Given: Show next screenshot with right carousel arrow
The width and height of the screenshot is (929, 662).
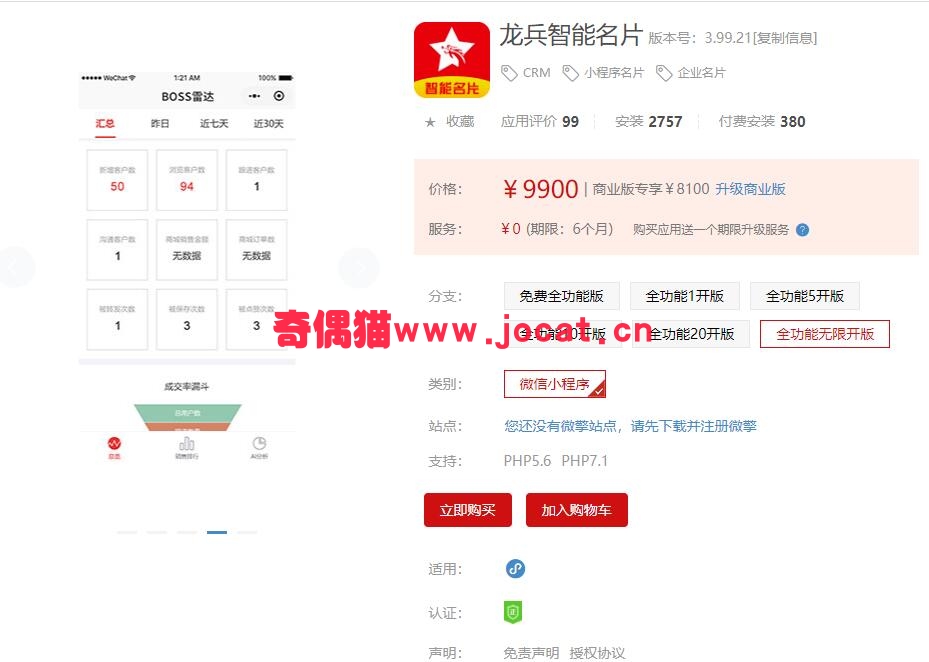Looking at the screenshot, I should (x=359, y=268).
